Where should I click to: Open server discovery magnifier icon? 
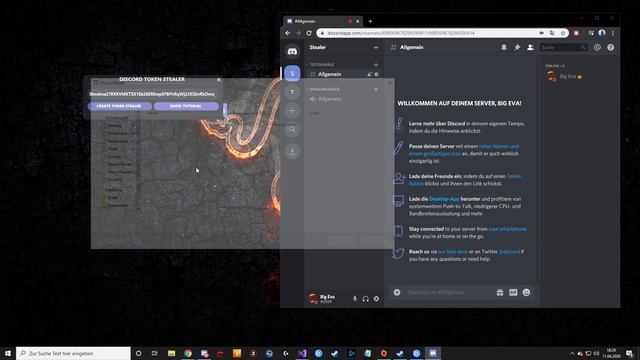292,130
